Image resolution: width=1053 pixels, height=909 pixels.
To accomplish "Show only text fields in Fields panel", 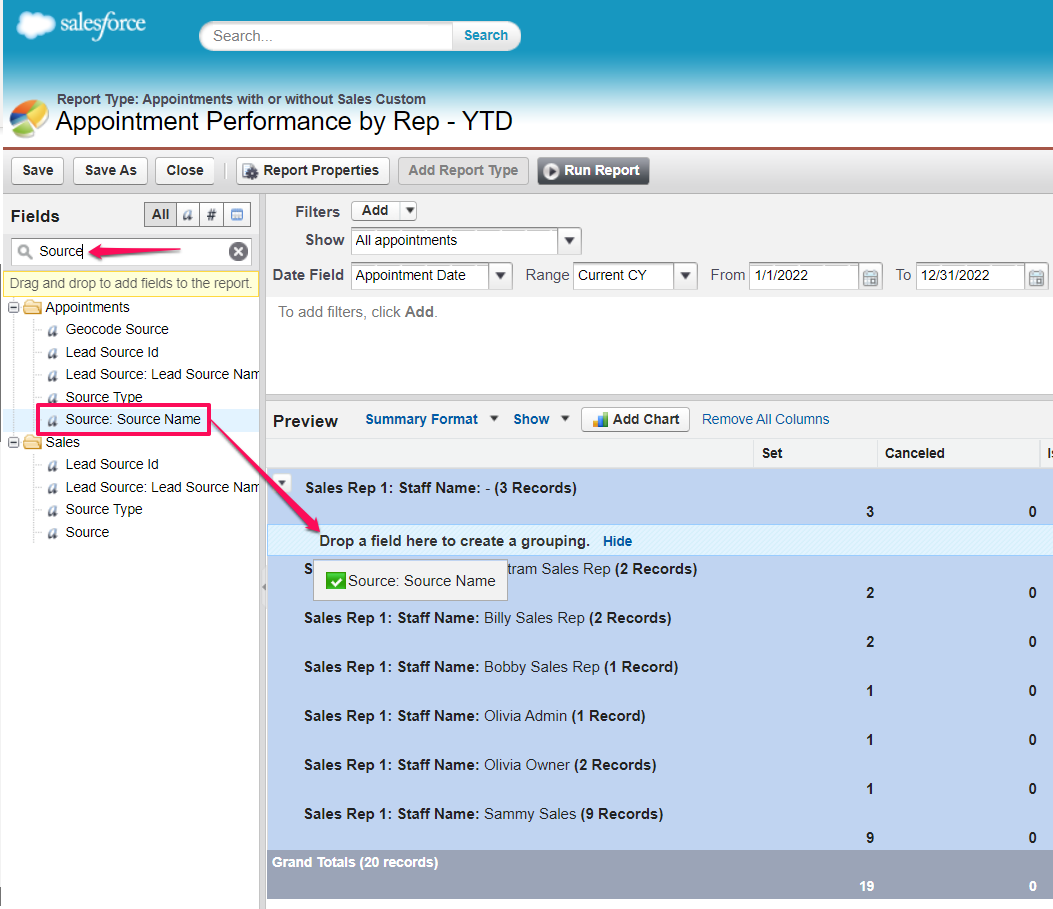I will click(187, 215).
